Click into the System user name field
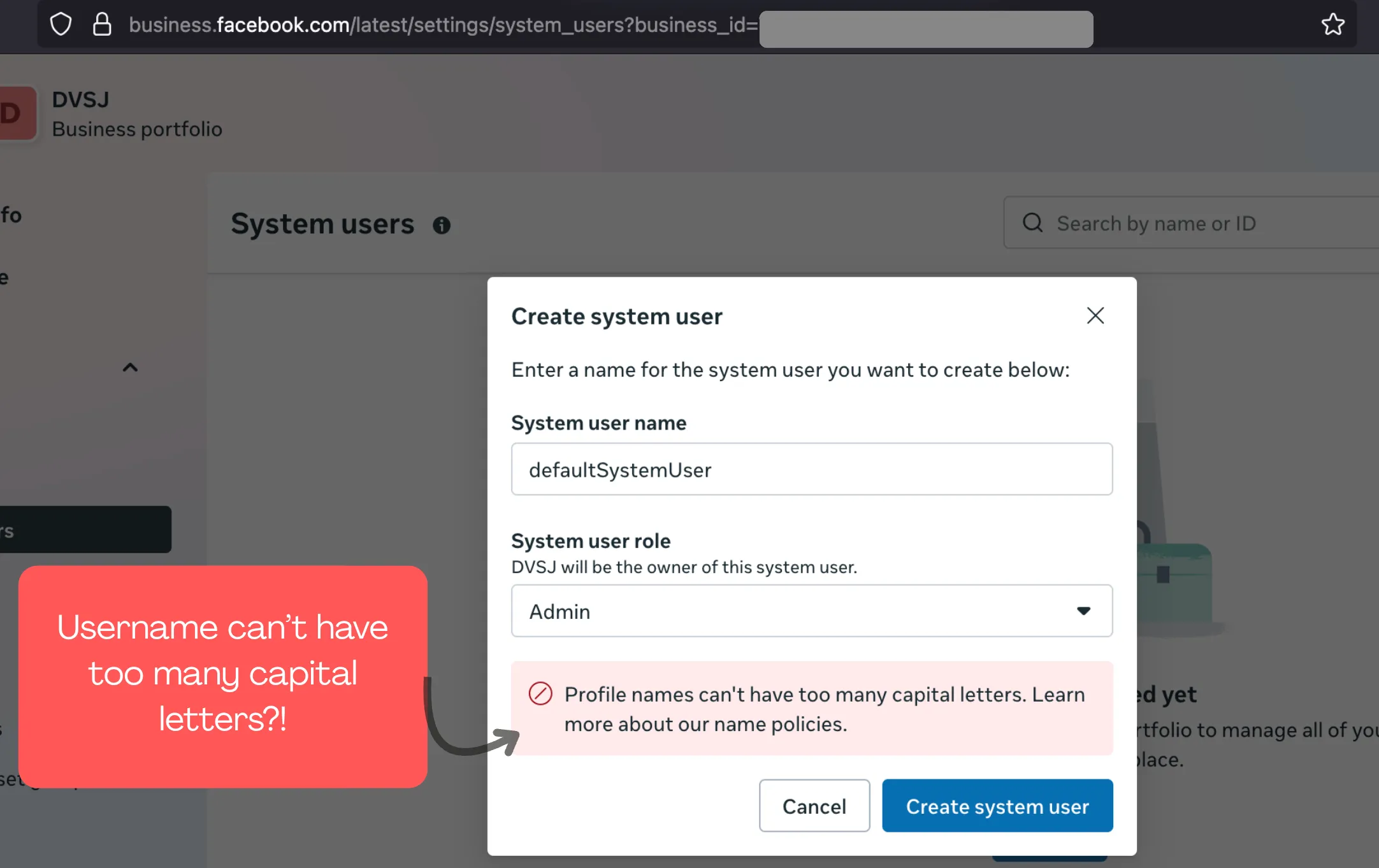The height and width of the screenshot is (868, 1379). coord(811,470)
